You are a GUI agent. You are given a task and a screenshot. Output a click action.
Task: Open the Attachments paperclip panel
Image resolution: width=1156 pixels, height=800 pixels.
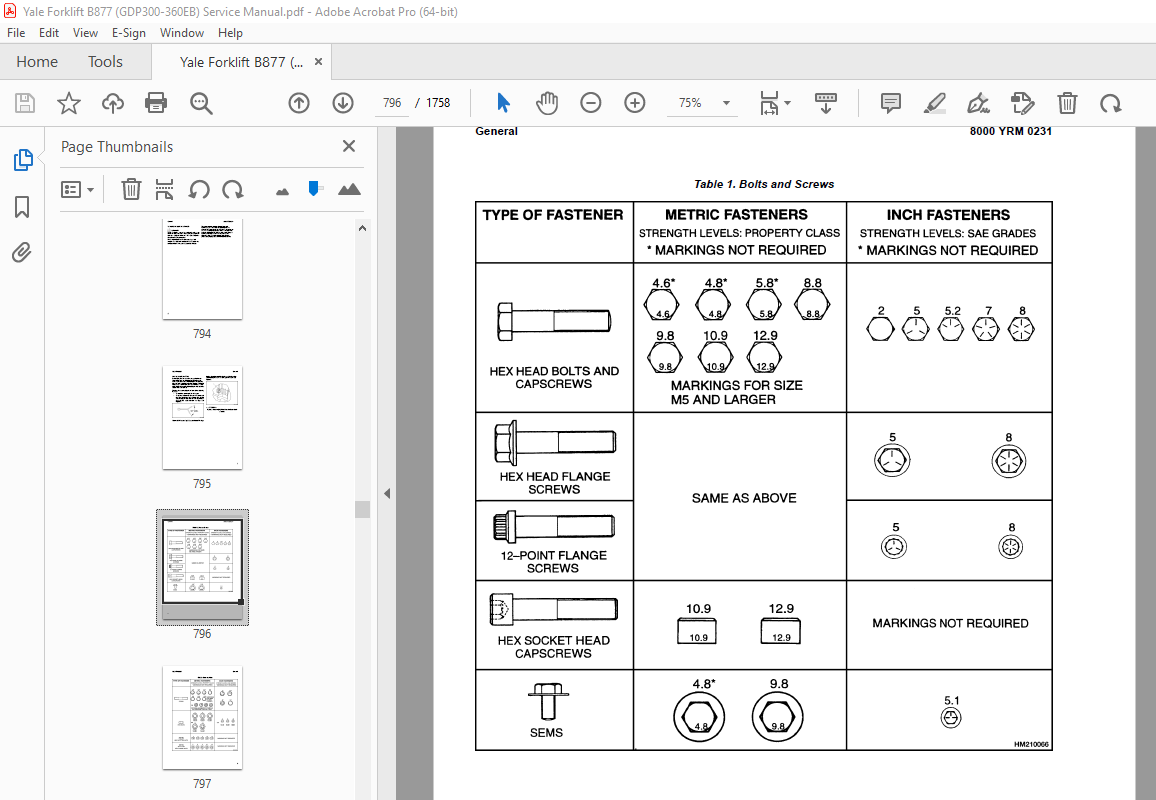22,253
